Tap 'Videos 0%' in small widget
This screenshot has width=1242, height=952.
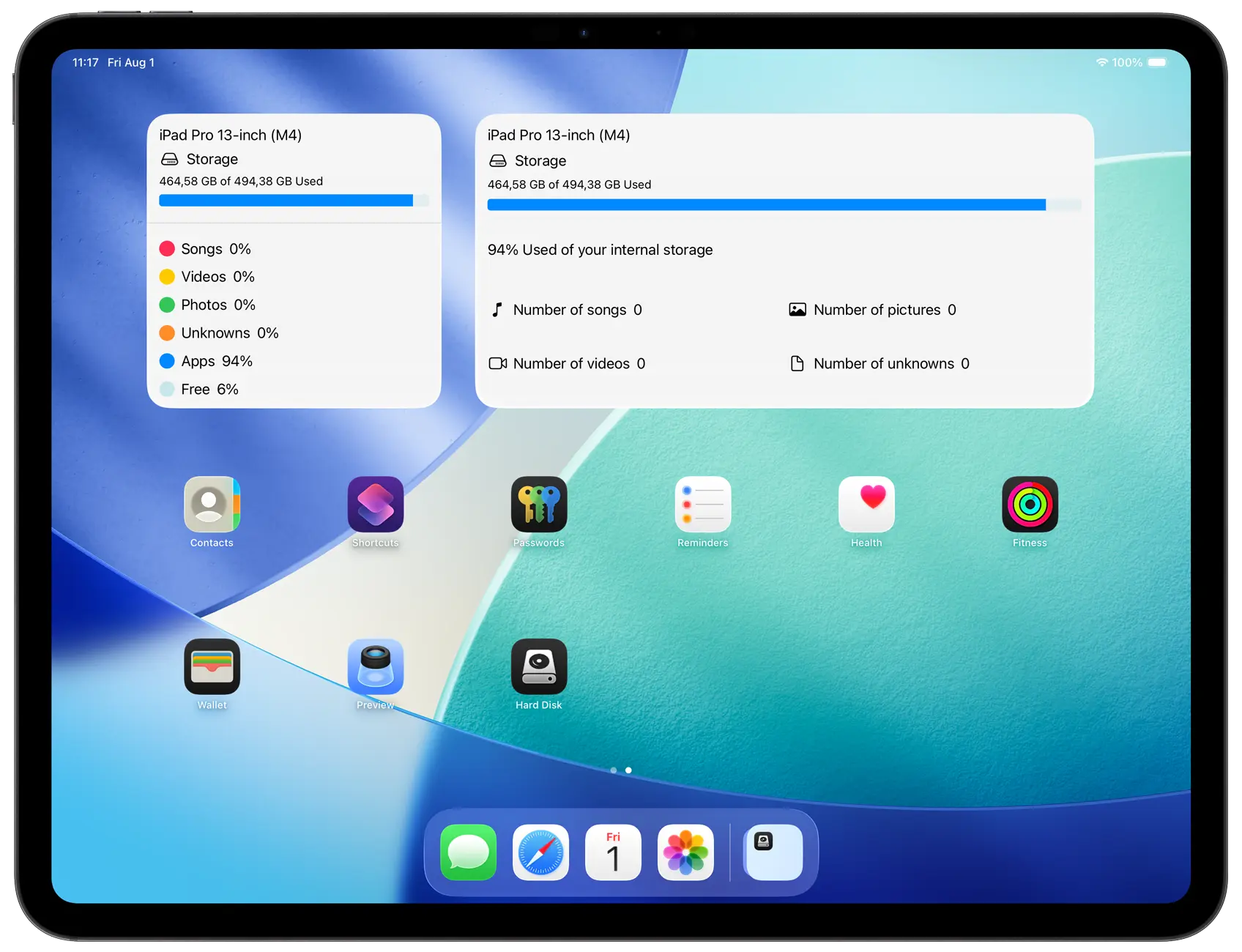(217, 277)
